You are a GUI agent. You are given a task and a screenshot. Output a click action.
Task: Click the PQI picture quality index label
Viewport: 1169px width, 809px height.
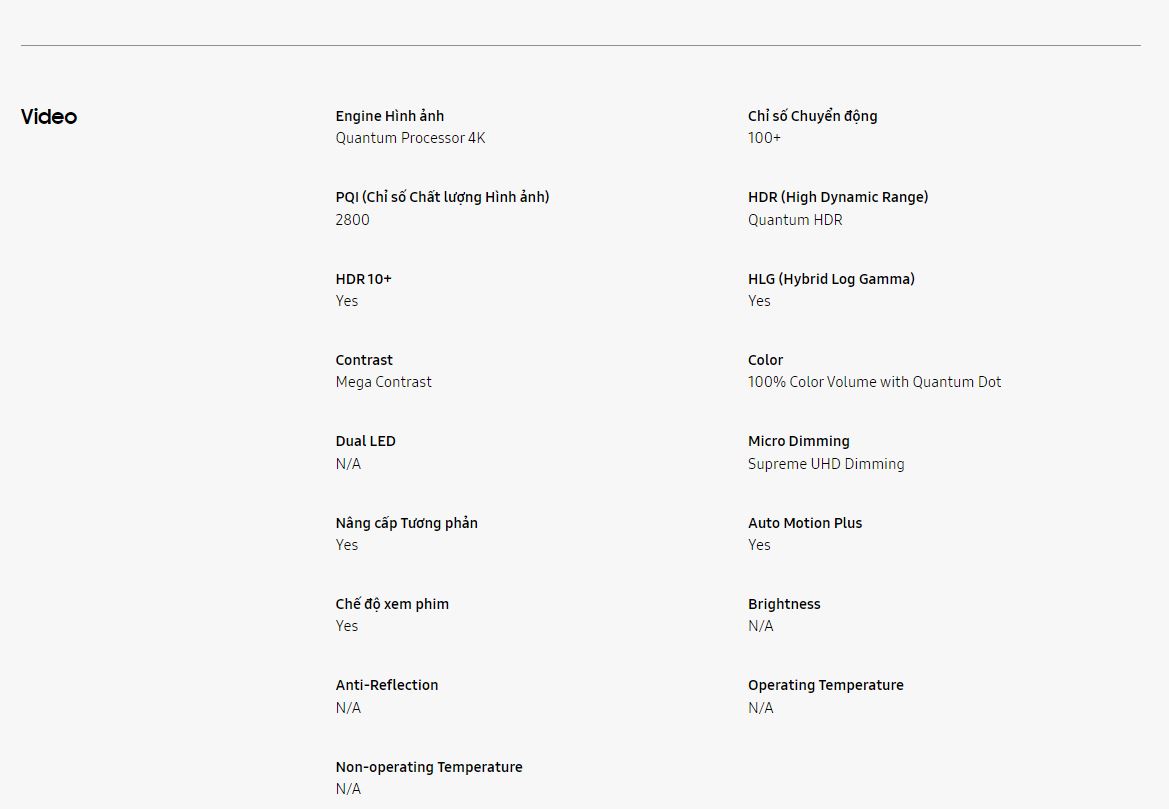[x=442, y=197]
